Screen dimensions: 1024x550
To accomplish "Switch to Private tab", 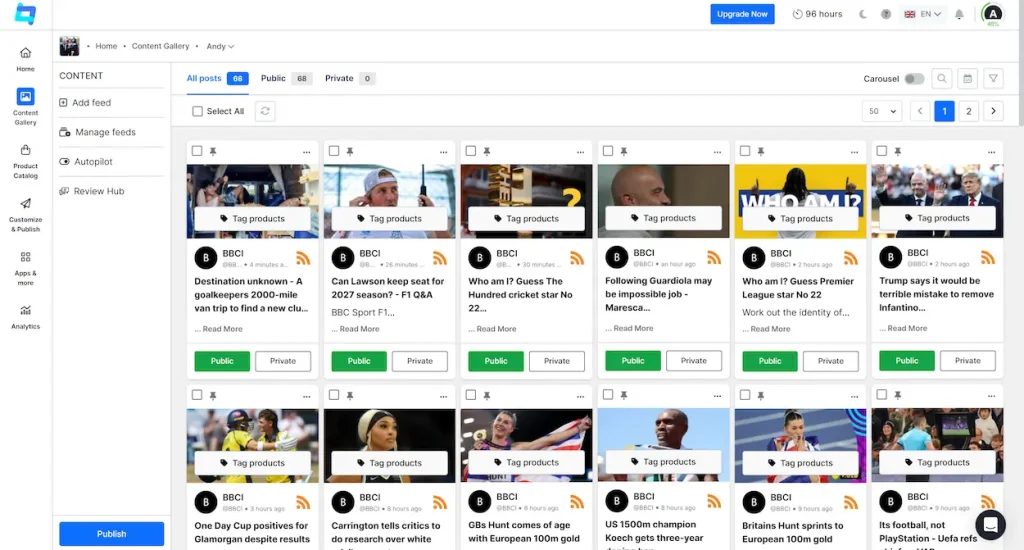I will [349, 78].
